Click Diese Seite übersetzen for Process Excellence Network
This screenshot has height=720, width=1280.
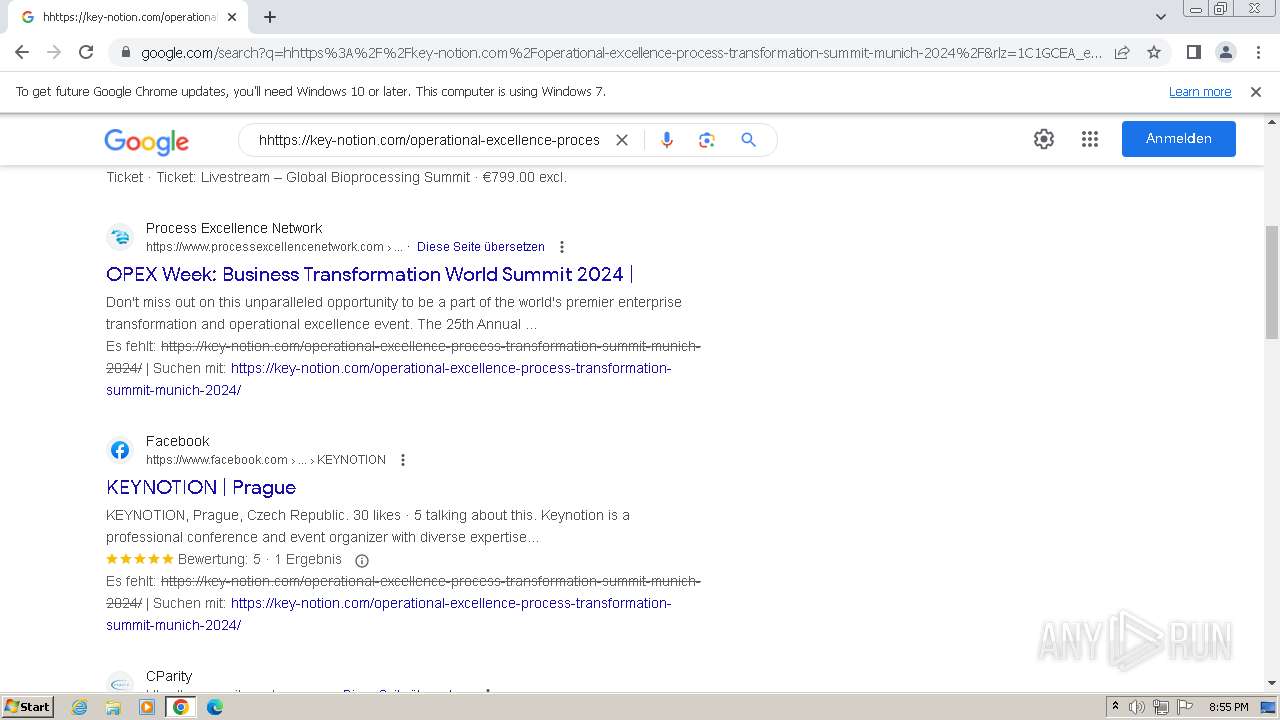481,247
